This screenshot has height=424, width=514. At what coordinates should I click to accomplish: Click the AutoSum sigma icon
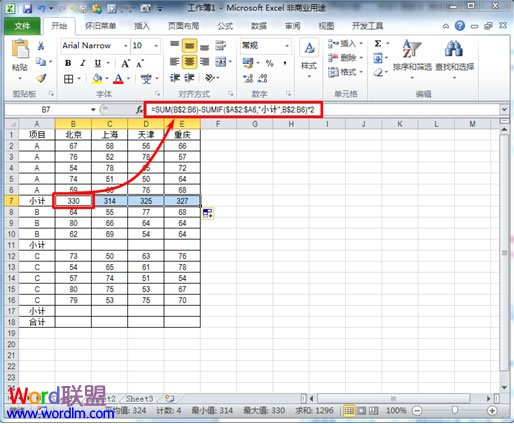(x=378, y=44)
